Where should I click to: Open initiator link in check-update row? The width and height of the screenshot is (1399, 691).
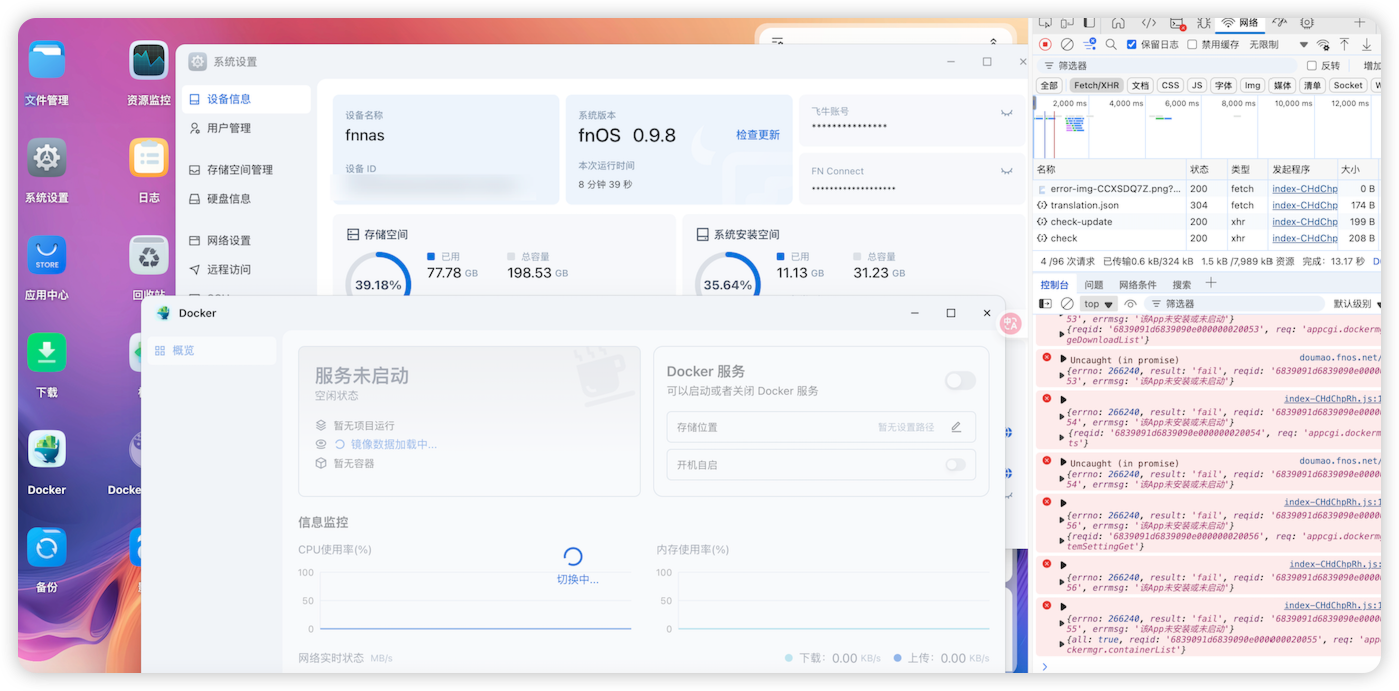tap(1305, 222)
